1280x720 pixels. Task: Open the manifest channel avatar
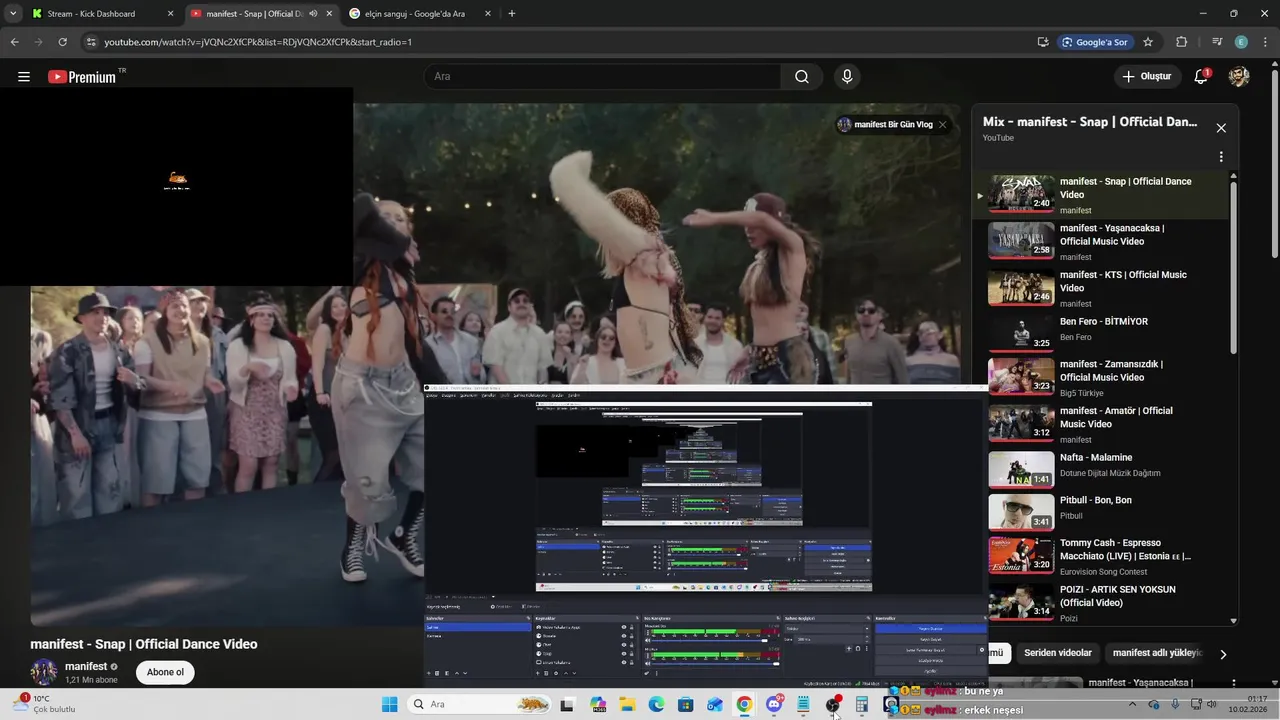[x=44, y=672]
